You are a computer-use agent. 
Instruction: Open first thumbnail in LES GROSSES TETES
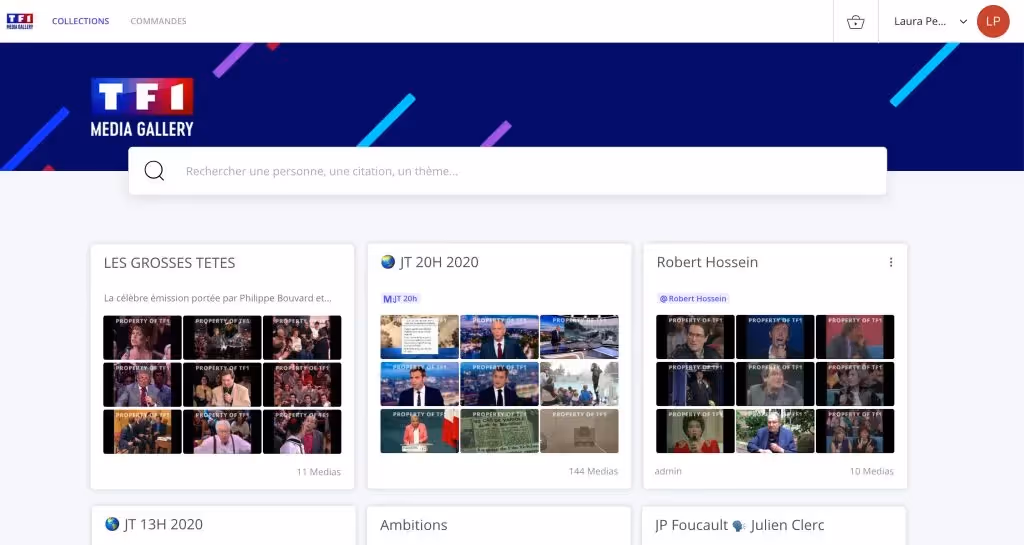pos(142,337)
